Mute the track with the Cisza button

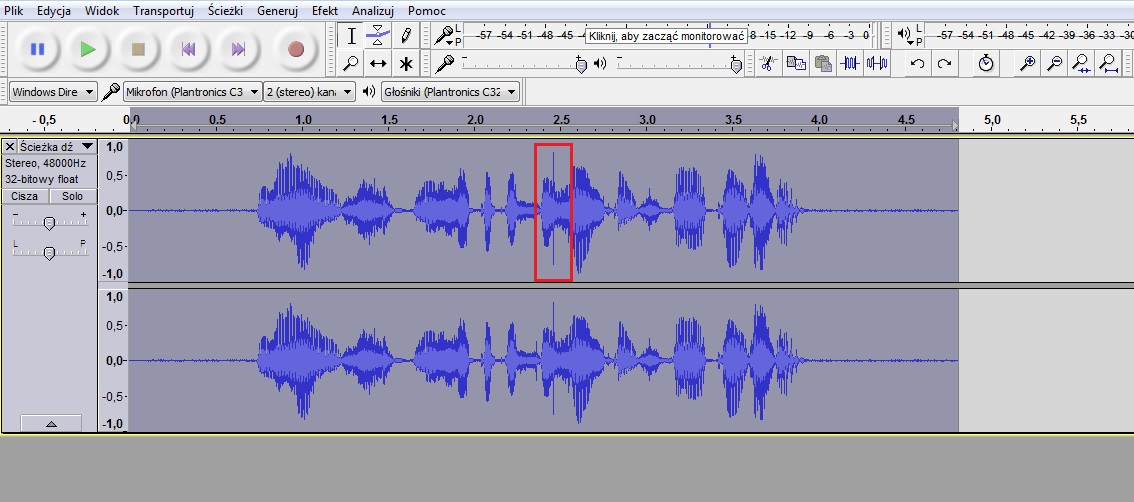tap(25, 196)
